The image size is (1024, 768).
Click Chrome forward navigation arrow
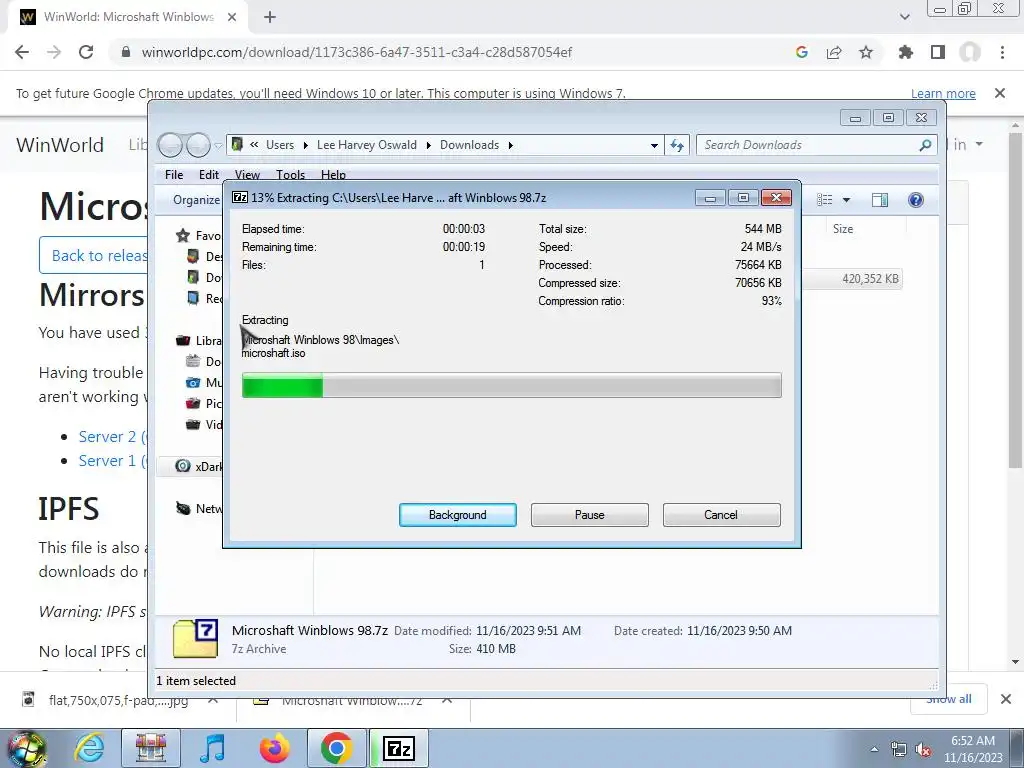tap(54, 52)
